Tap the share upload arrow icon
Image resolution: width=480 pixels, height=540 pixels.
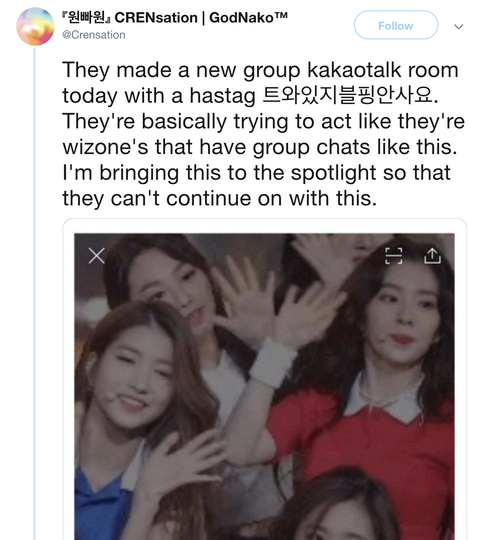[432, 256]
